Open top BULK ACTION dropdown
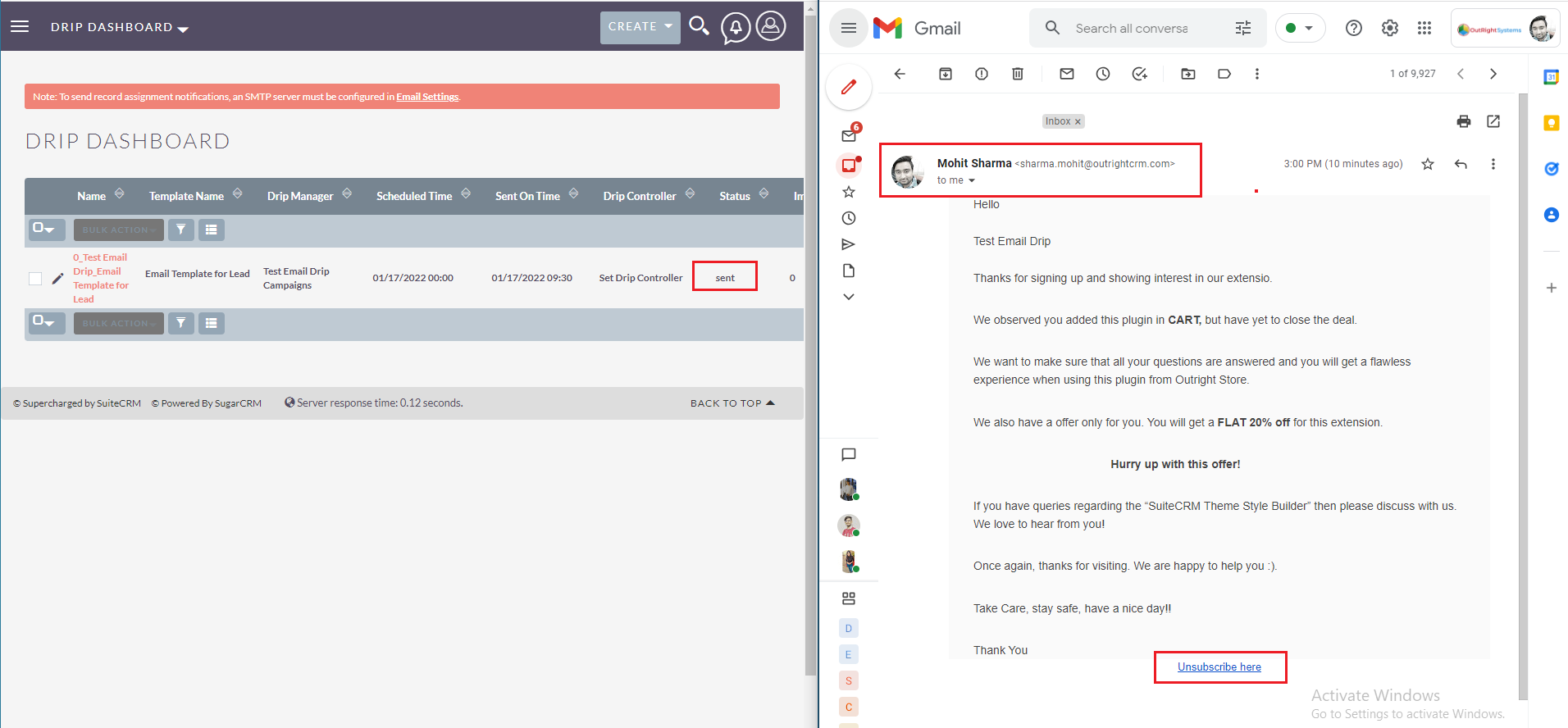Viewport: 1568px width, 728px height. pos(119,230)
